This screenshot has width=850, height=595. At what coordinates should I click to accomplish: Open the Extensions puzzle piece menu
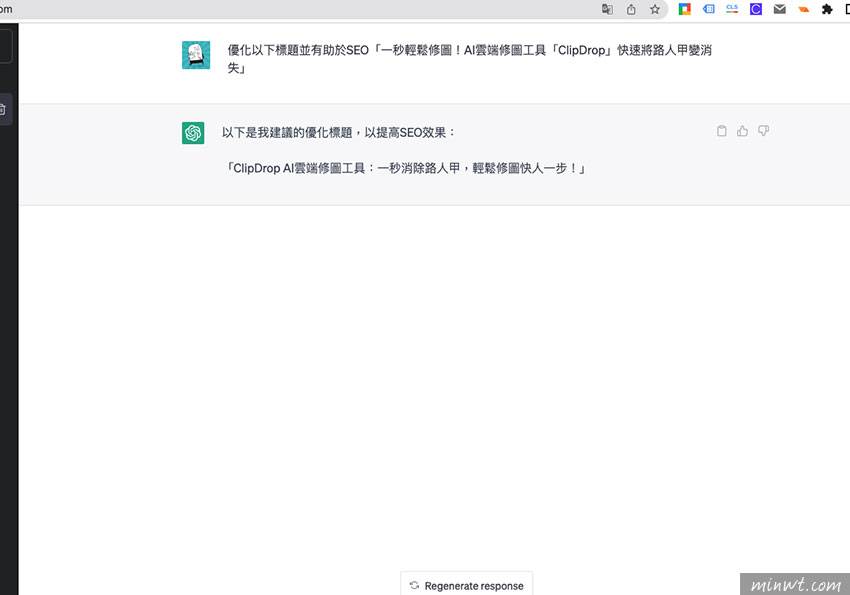(x=827, y=9)
